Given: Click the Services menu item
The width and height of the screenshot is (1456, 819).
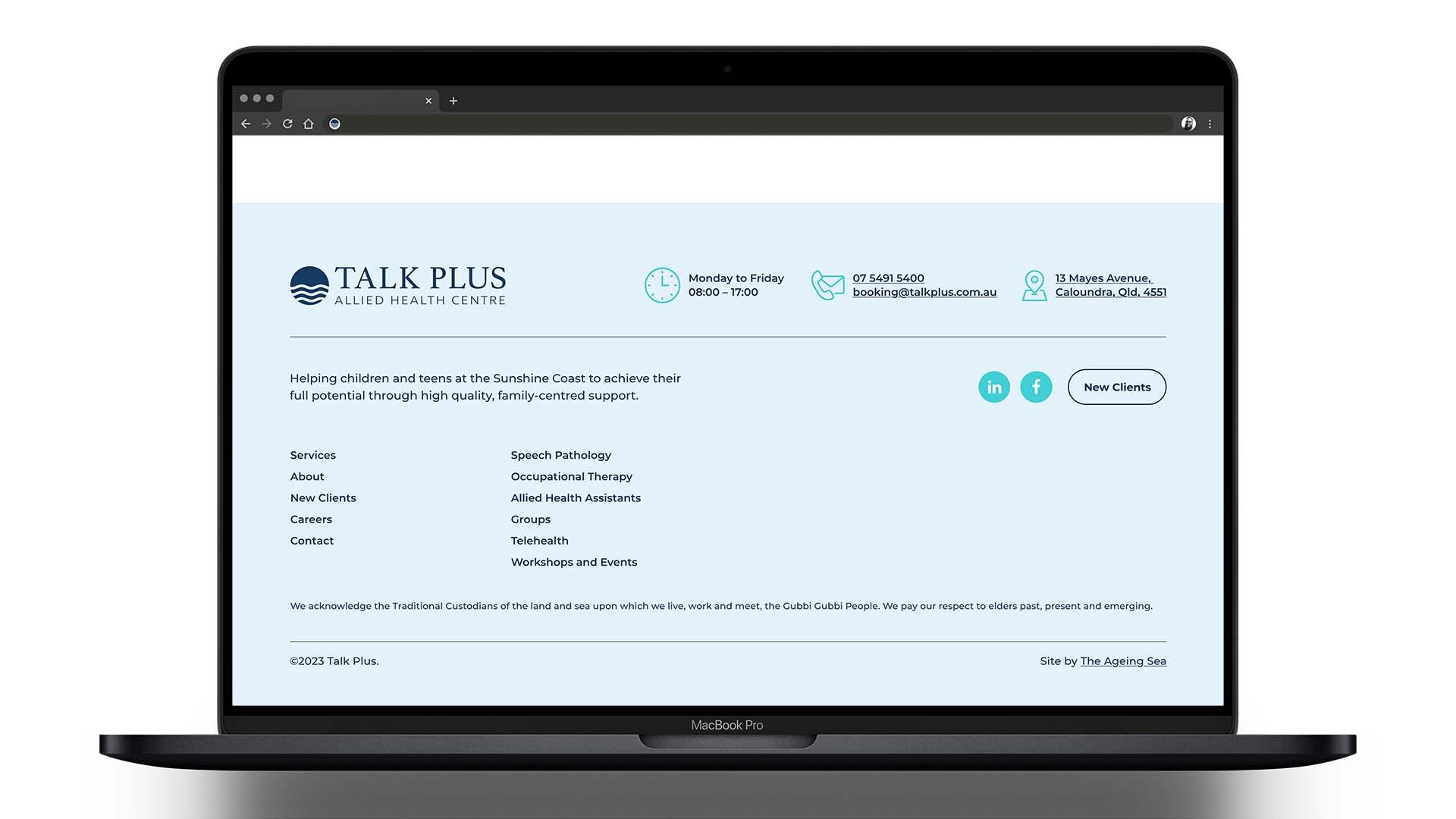Looking at the screenshot, I should pyautogui.click(x=312, y=455).
